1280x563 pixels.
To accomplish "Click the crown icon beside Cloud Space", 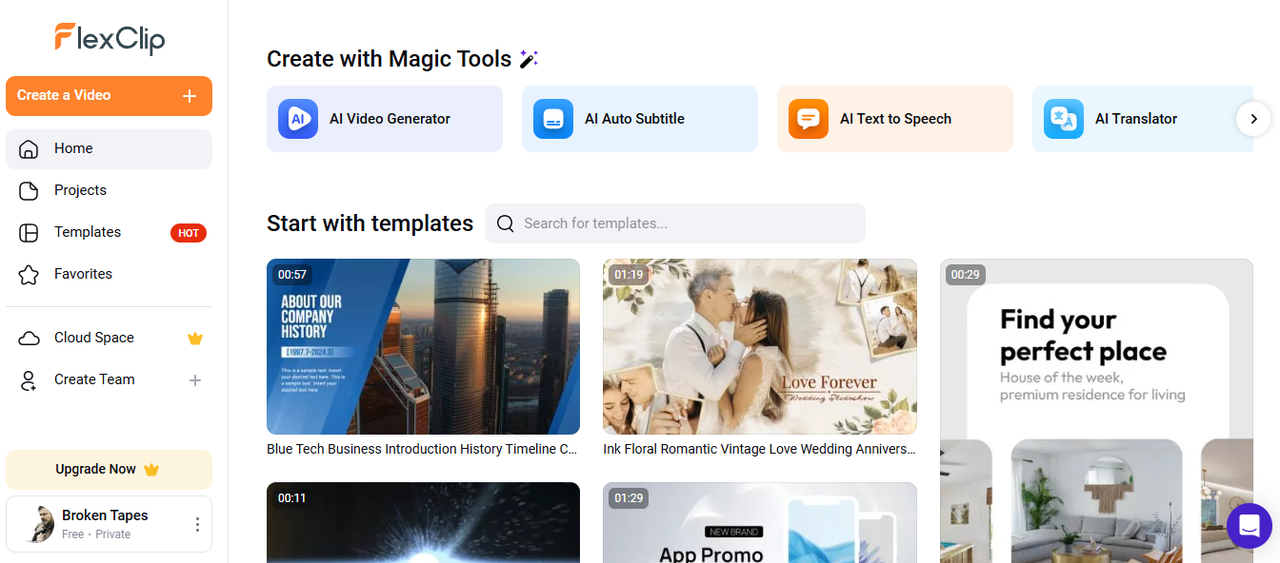I will 195,338.
